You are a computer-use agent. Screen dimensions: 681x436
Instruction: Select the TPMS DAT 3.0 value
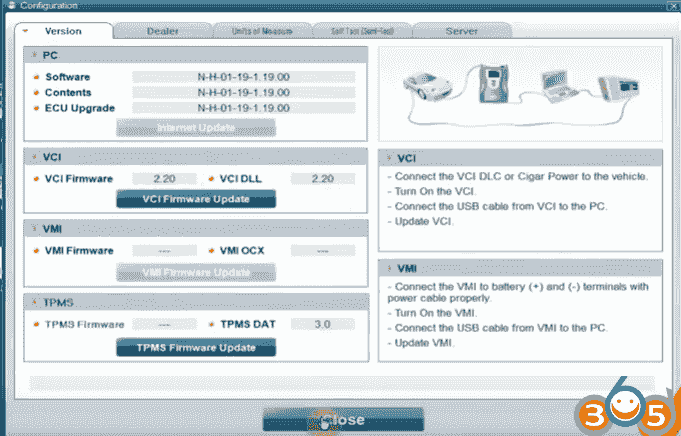point(323,324)
